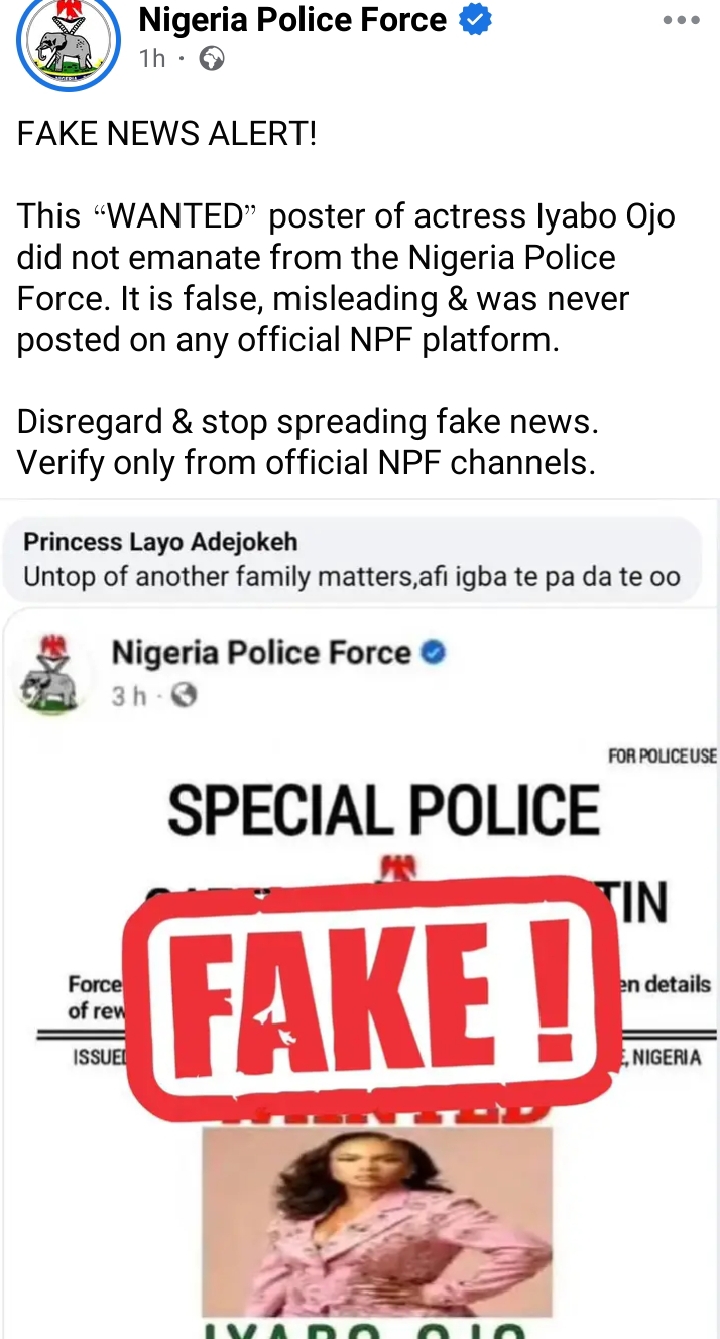Click the FOR POLICE USE label

tap(662, 756)
